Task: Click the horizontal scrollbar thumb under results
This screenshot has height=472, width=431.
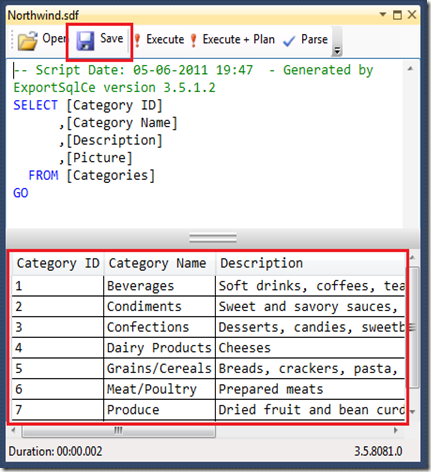Action: tap(119, 430)
